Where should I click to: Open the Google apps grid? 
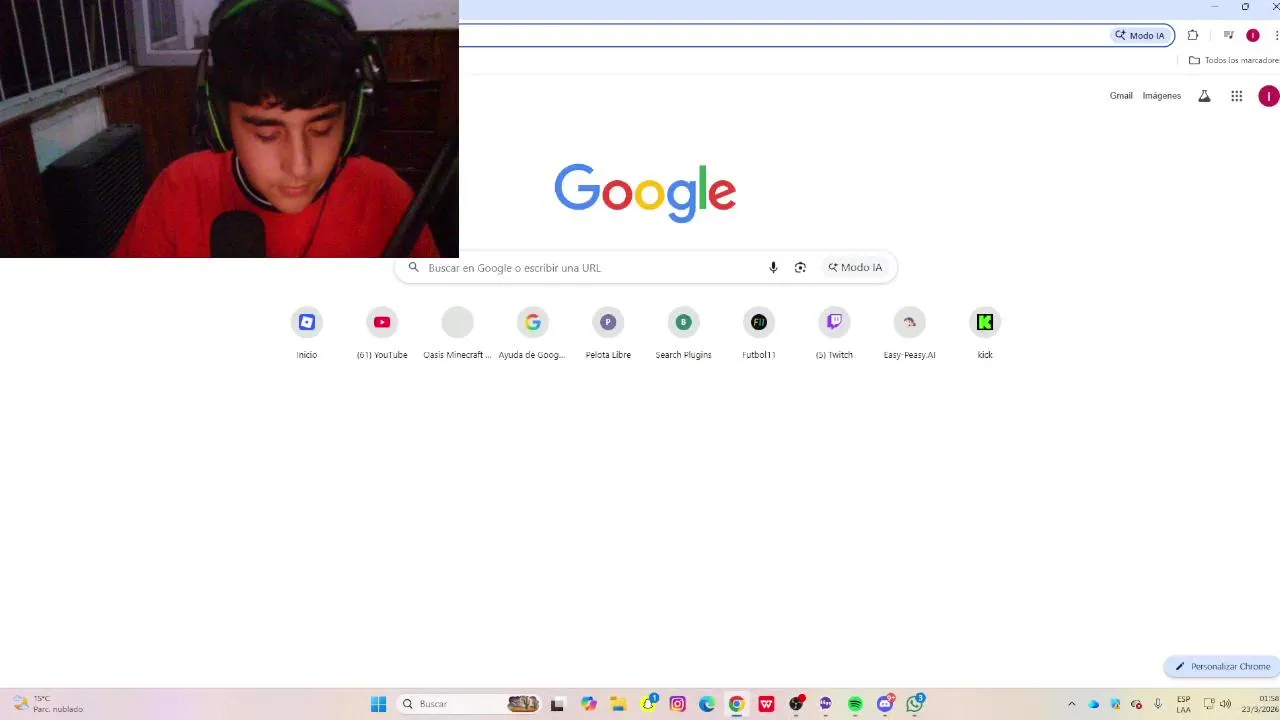coord(1237,96)
